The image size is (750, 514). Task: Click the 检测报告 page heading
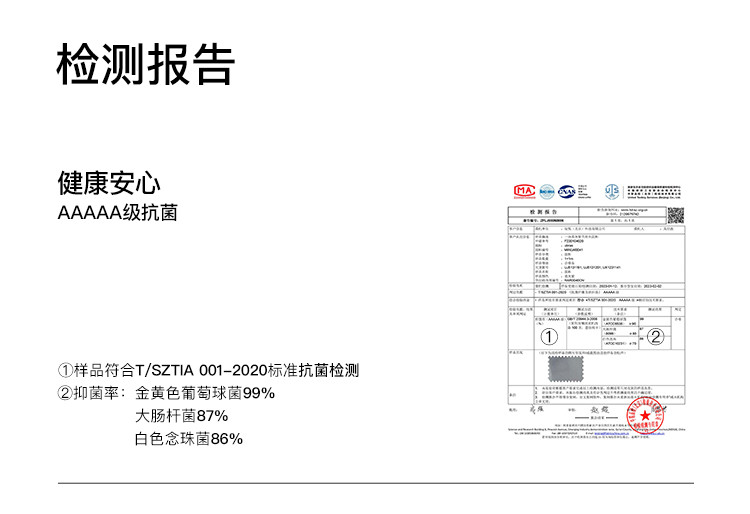145,65
